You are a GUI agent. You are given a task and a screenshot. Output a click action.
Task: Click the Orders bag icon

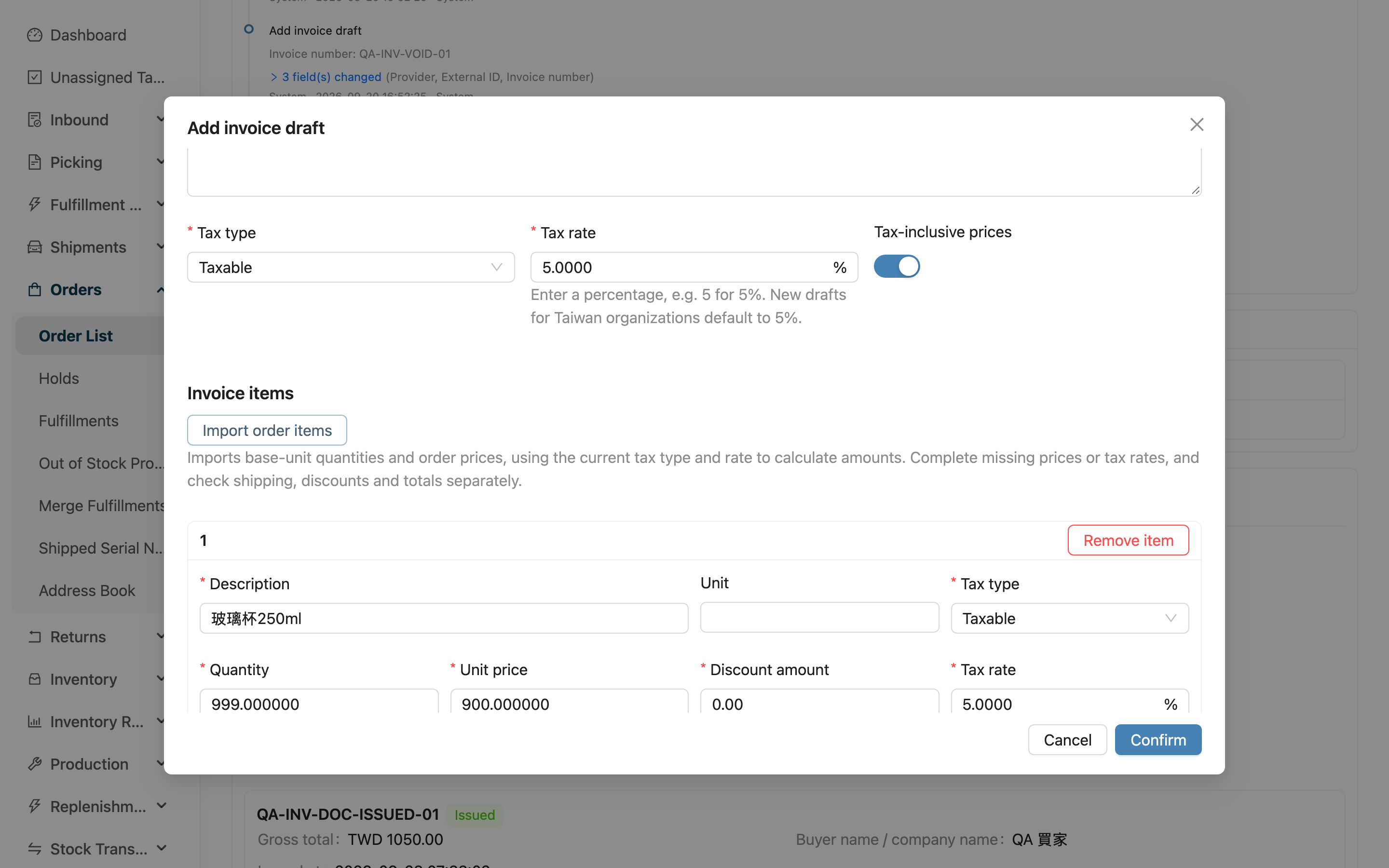click(x=34, y=289)
